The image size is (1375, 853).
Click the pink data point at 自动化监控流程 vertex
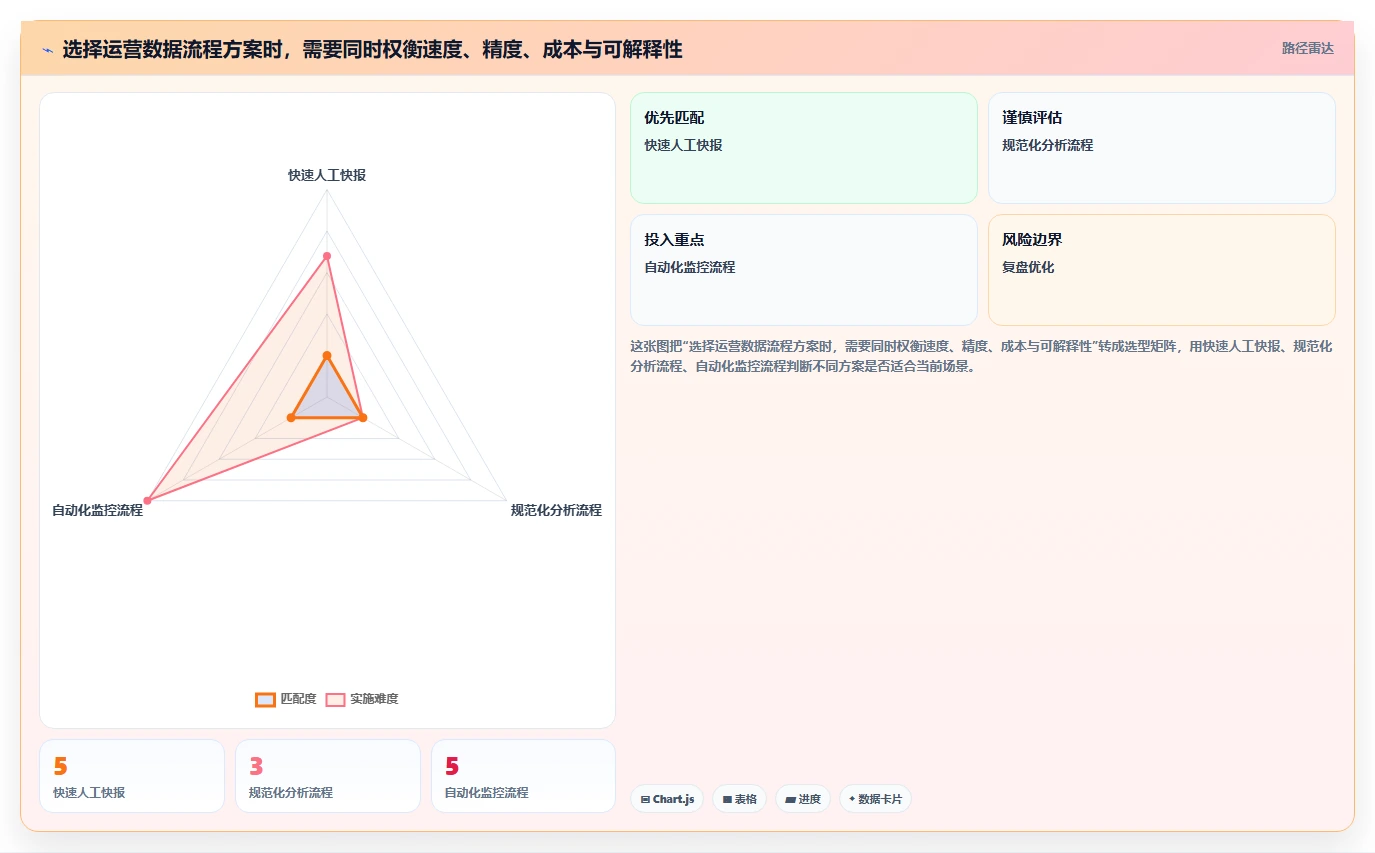tap(147, 500)
